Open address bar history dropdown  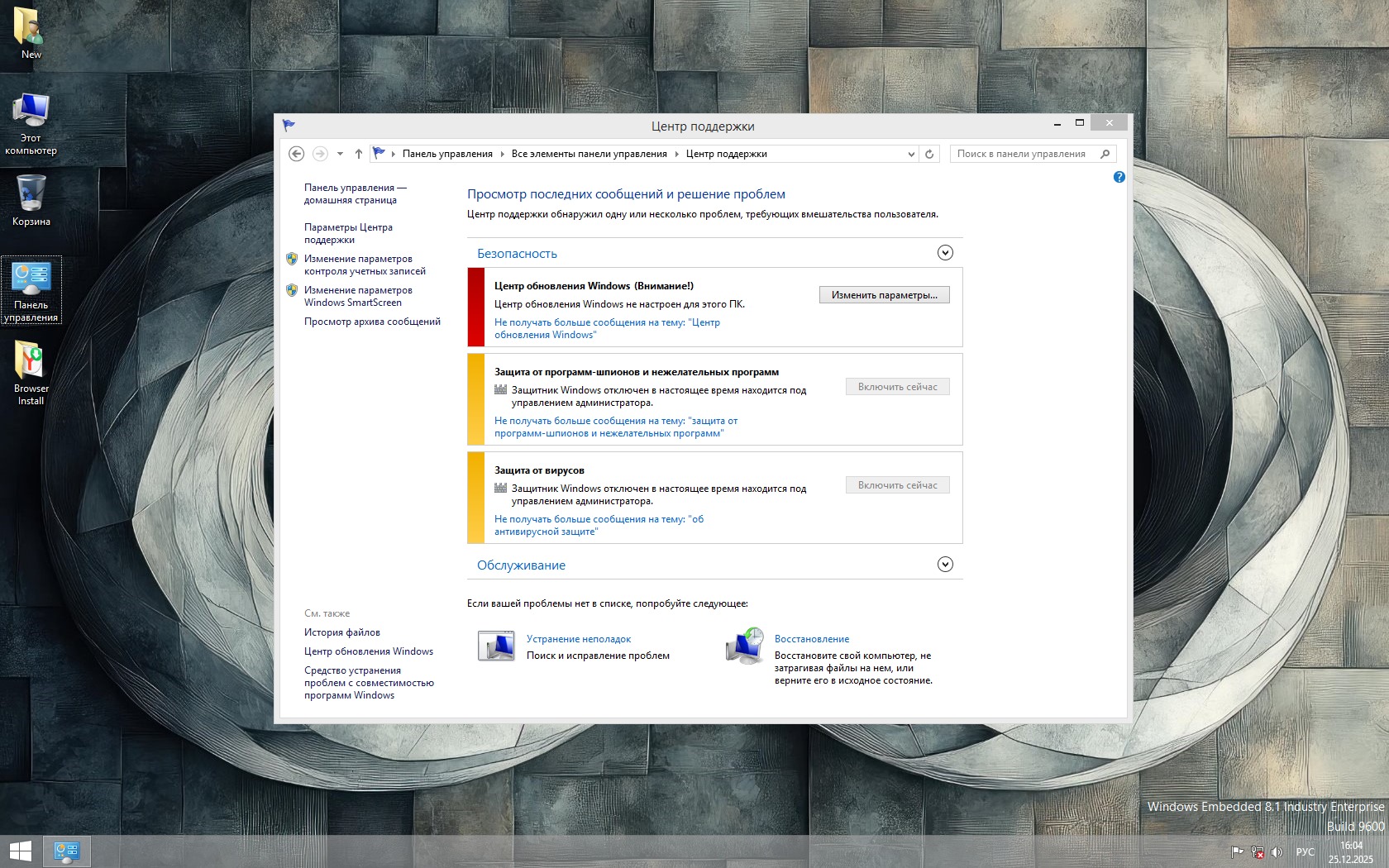click(x=911, y=154)
